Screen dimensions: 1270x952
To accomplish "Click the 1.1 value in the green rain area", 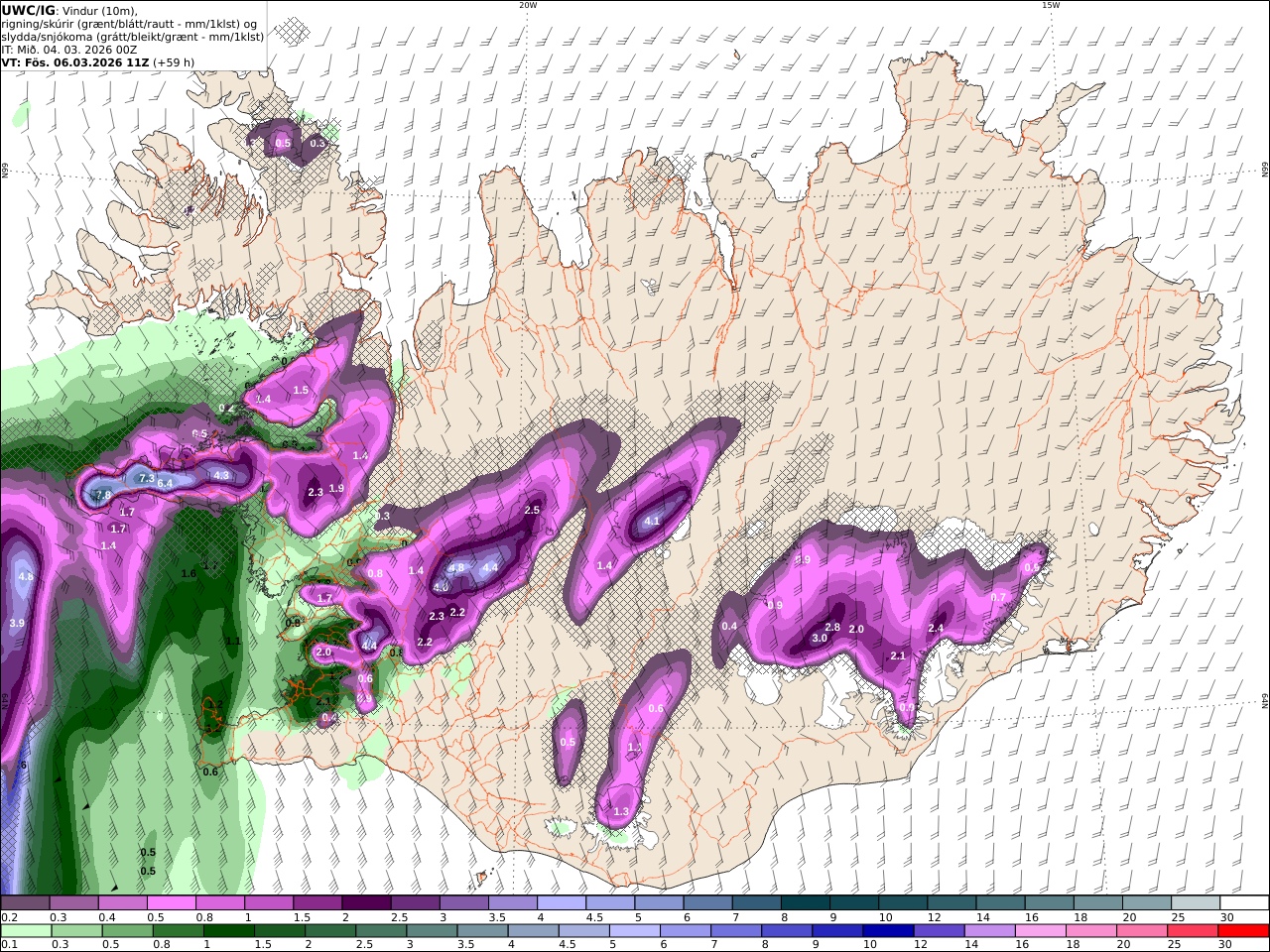I will pyautogui.click(x=233, y=642).
